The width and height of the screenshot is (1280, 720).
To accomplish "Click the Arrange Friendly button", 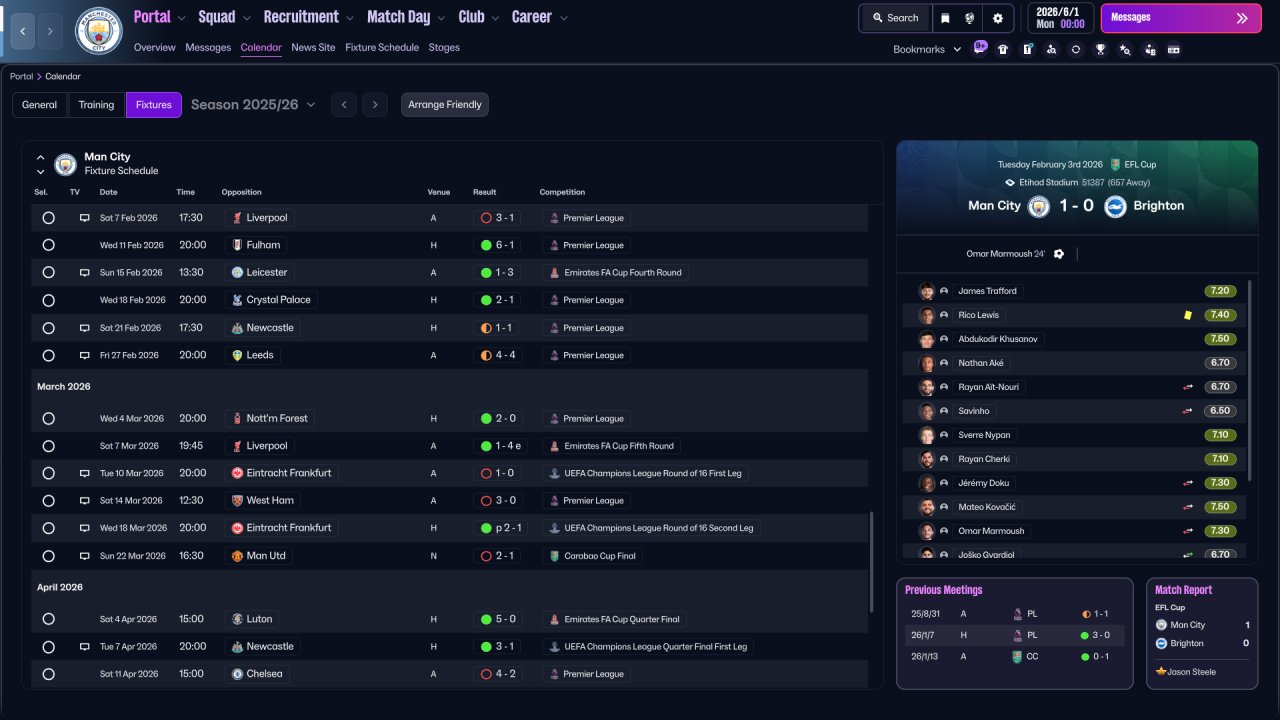I will [x=445, y=105].
